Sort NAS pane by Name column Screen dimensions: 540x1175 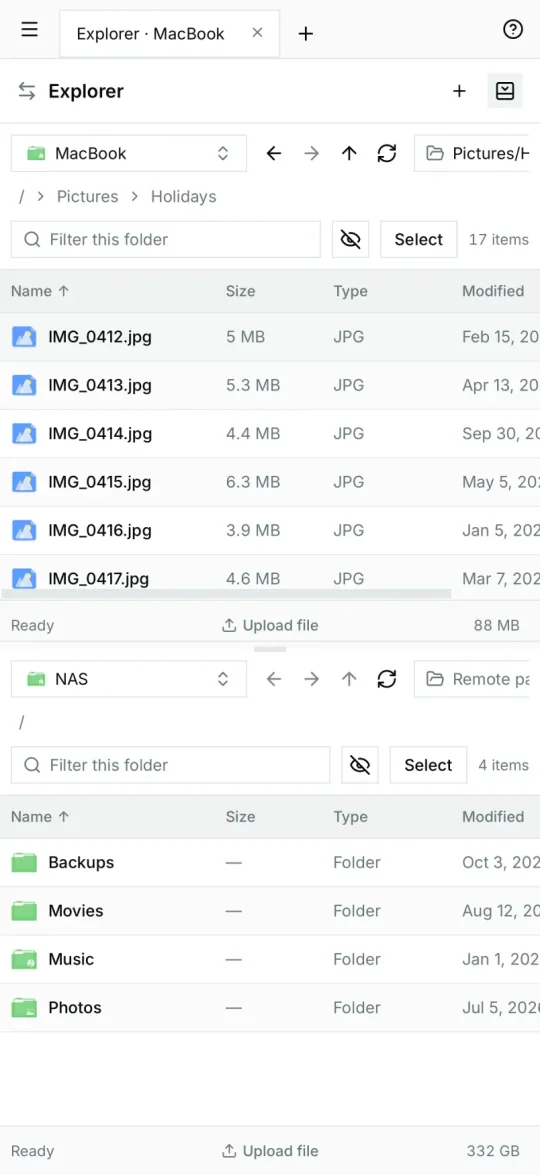coord(40,817)
